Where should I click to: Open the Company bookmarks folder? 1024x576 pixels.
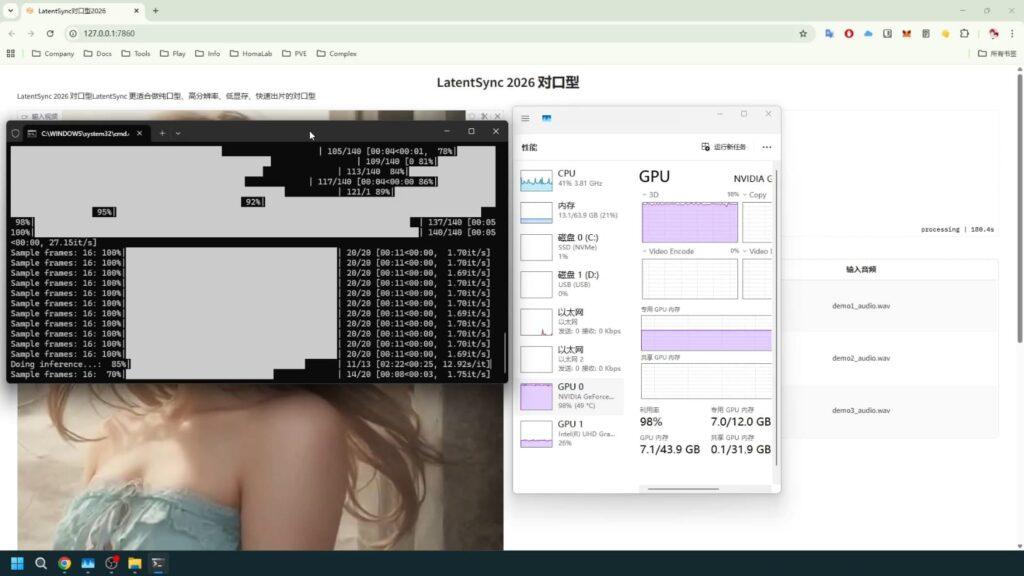pyautogui.click(x=53, y=54)
